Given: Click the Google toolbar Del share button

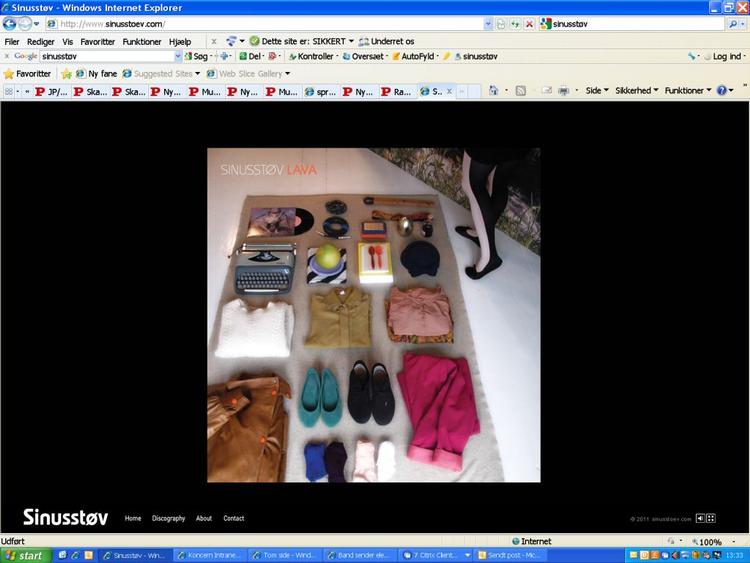Looking at the screenshot, I should (x=251, y=56).
